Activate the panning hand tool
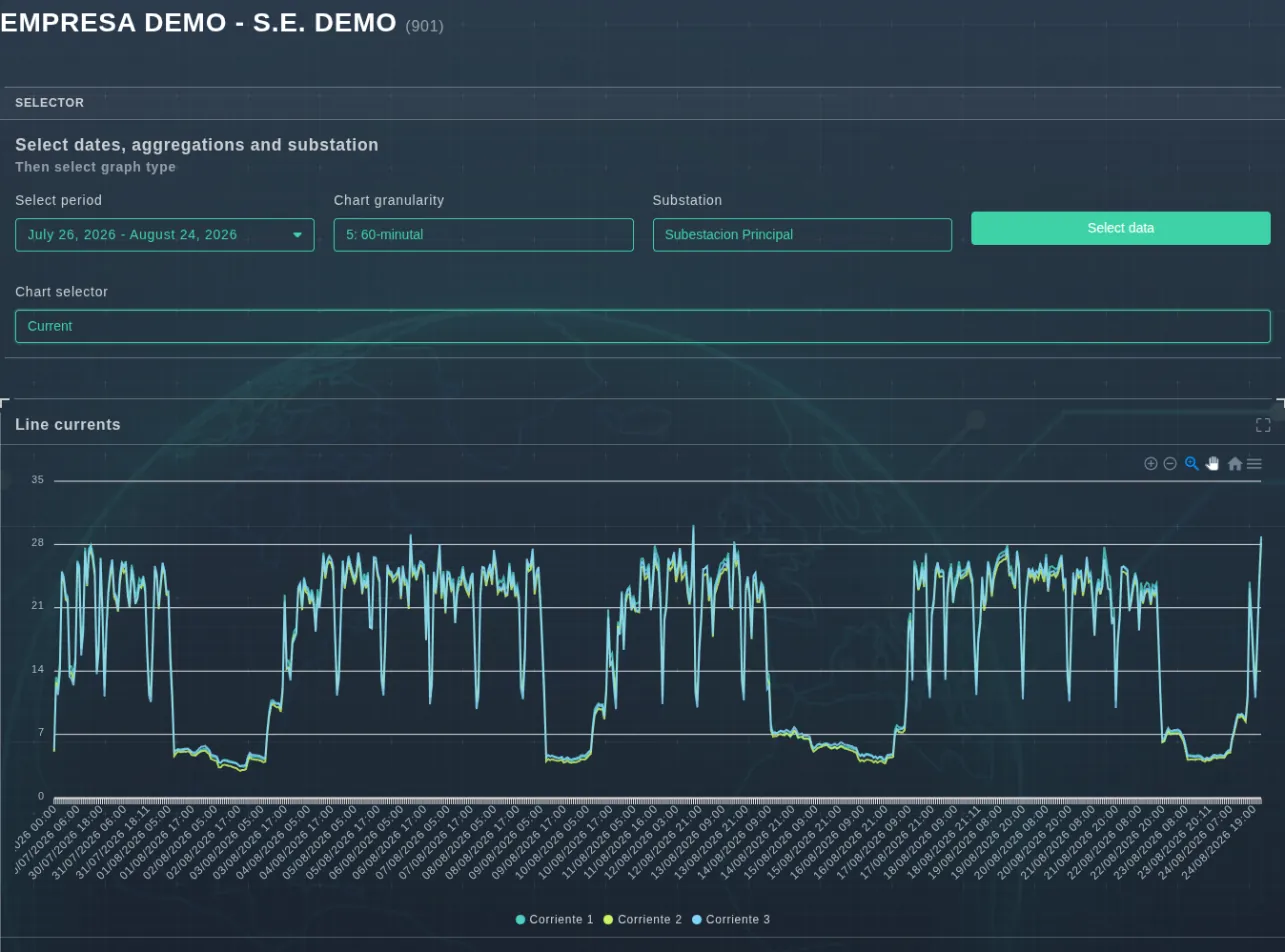 click(x=1213, y=464)
